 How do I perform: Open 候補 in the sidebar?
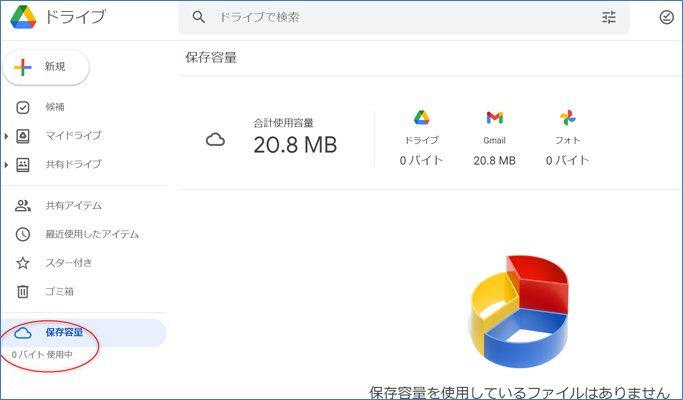click(x=55, y=107)
